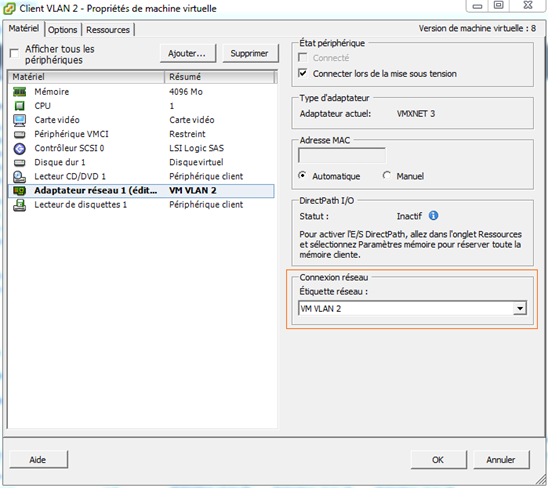This screenshot has height=488, width=548.
Task: Toggle Connecter lors de la mise sous tension
Action: click(x=303, y=73)
